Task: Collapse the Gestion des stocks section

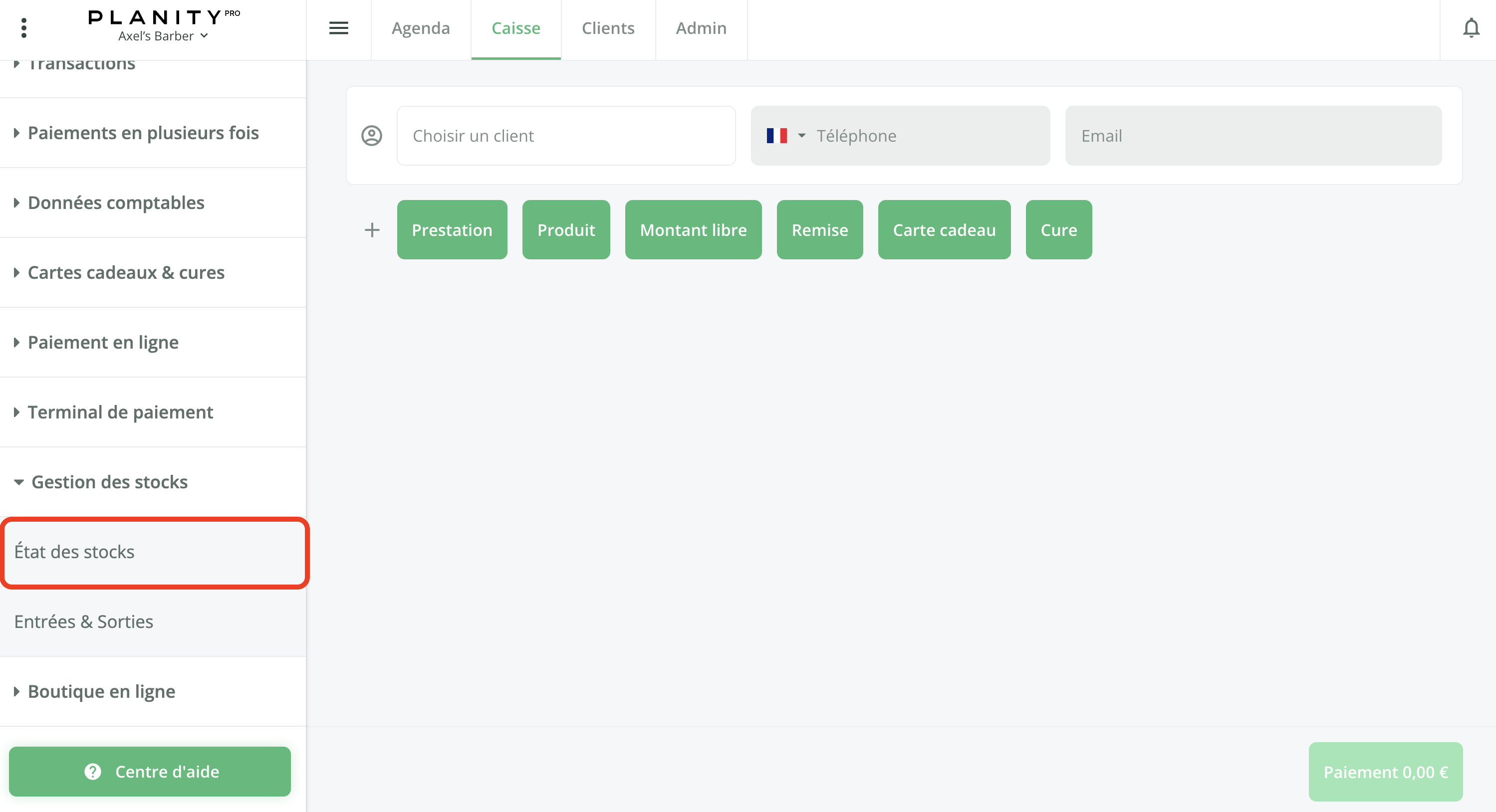Action: 109,482
